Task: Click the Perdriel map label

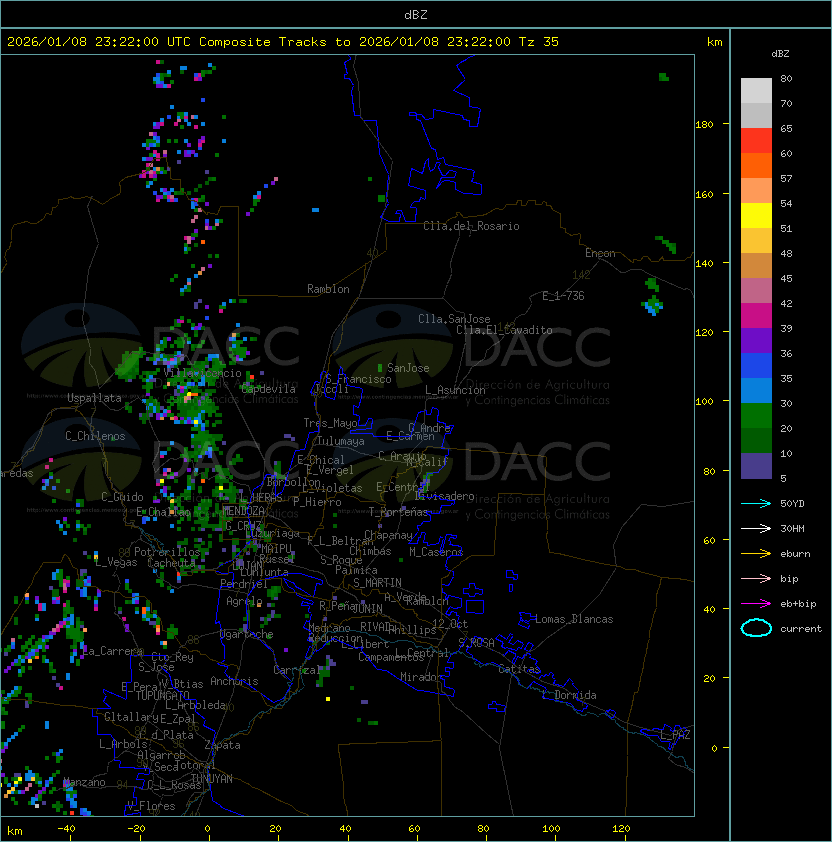Action: coord(244,583)
